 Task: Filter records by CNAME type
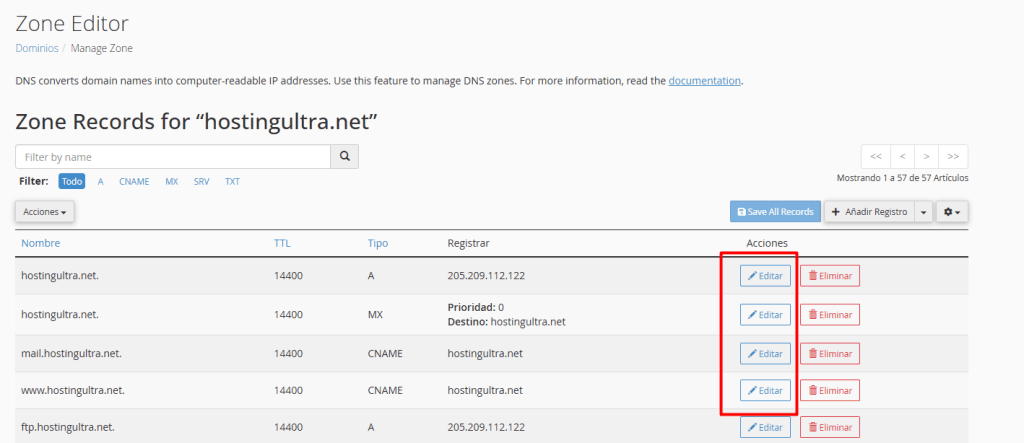point(134,182)
